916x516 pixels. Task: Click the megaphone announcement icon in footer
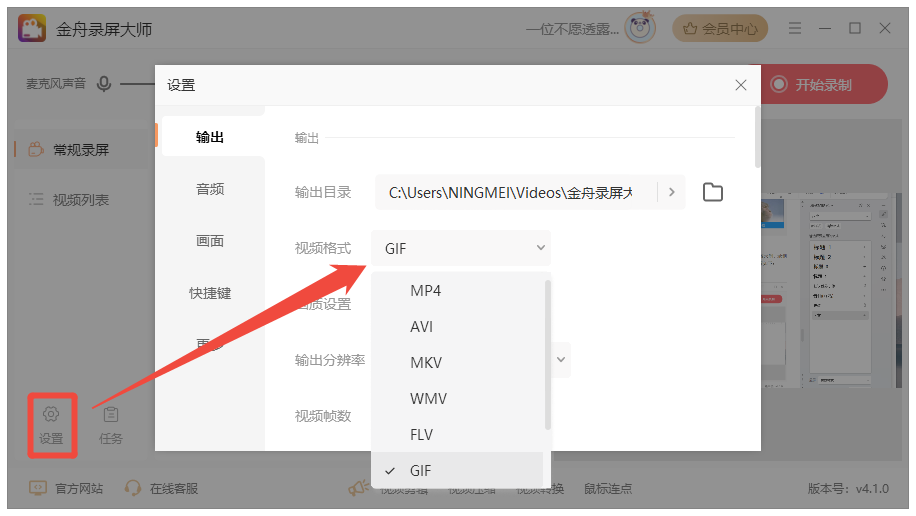tap(358, 489)
